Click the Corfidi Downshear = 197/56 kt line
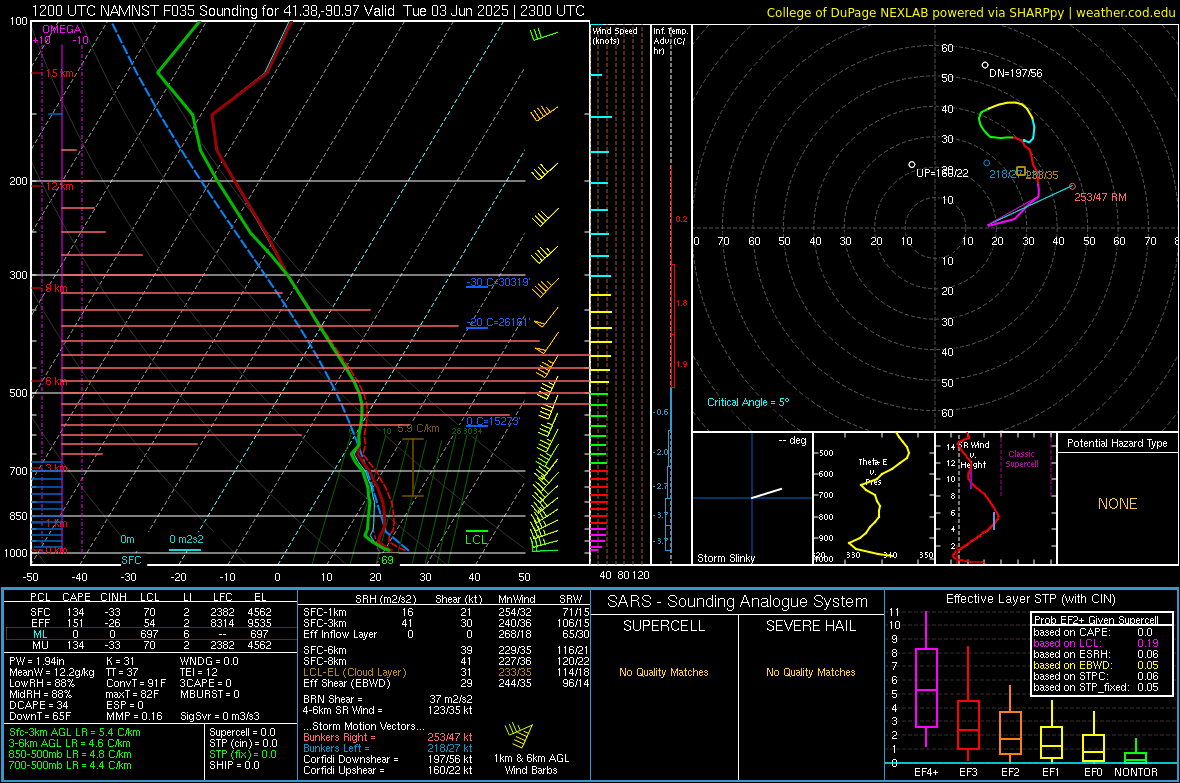Screen dimensions: 1180x783 click(388, 760)
